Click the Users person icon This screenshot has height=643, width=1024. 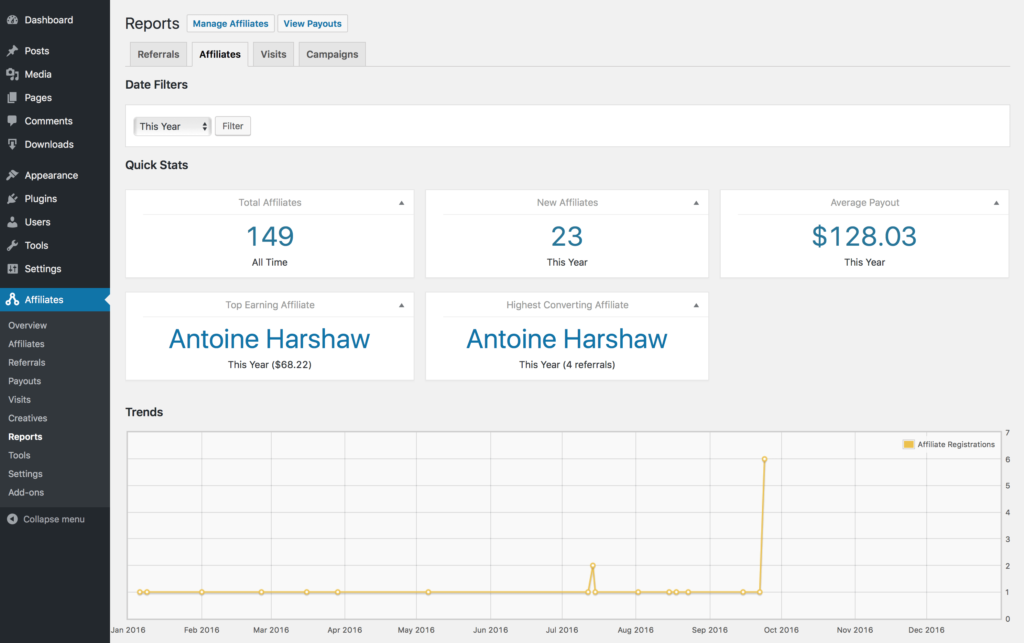pyautogui.click(x=12, y=223)
